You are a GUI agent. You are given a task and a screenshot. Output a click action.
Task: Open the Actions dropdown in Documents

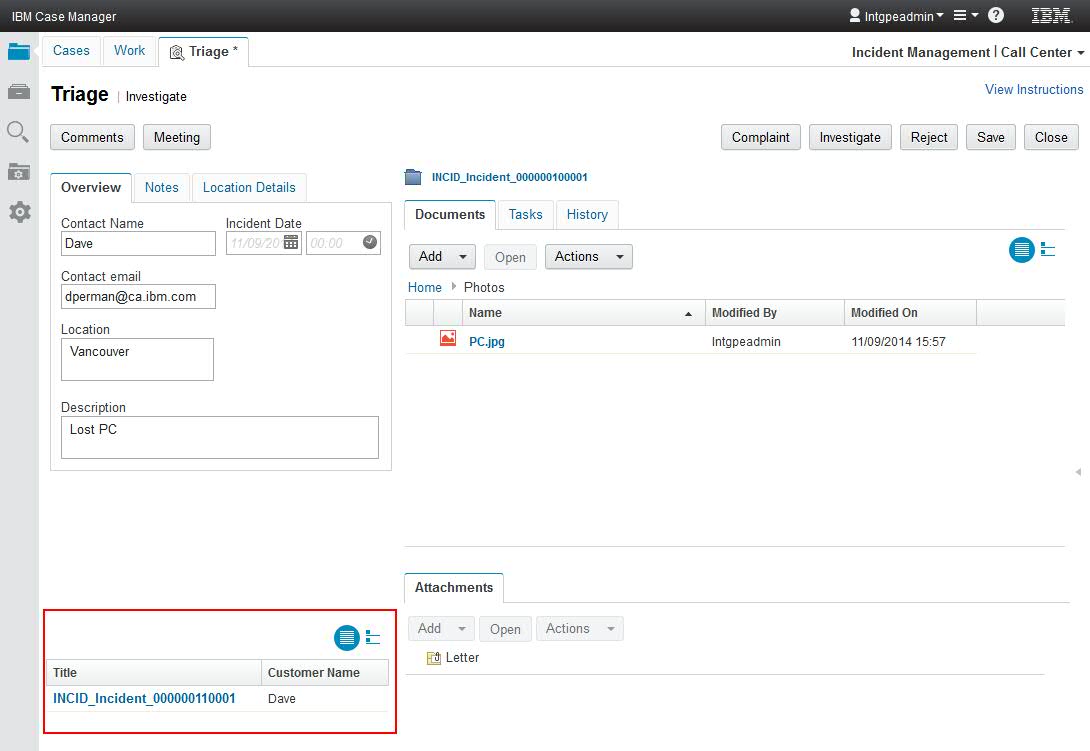(588, 257)
